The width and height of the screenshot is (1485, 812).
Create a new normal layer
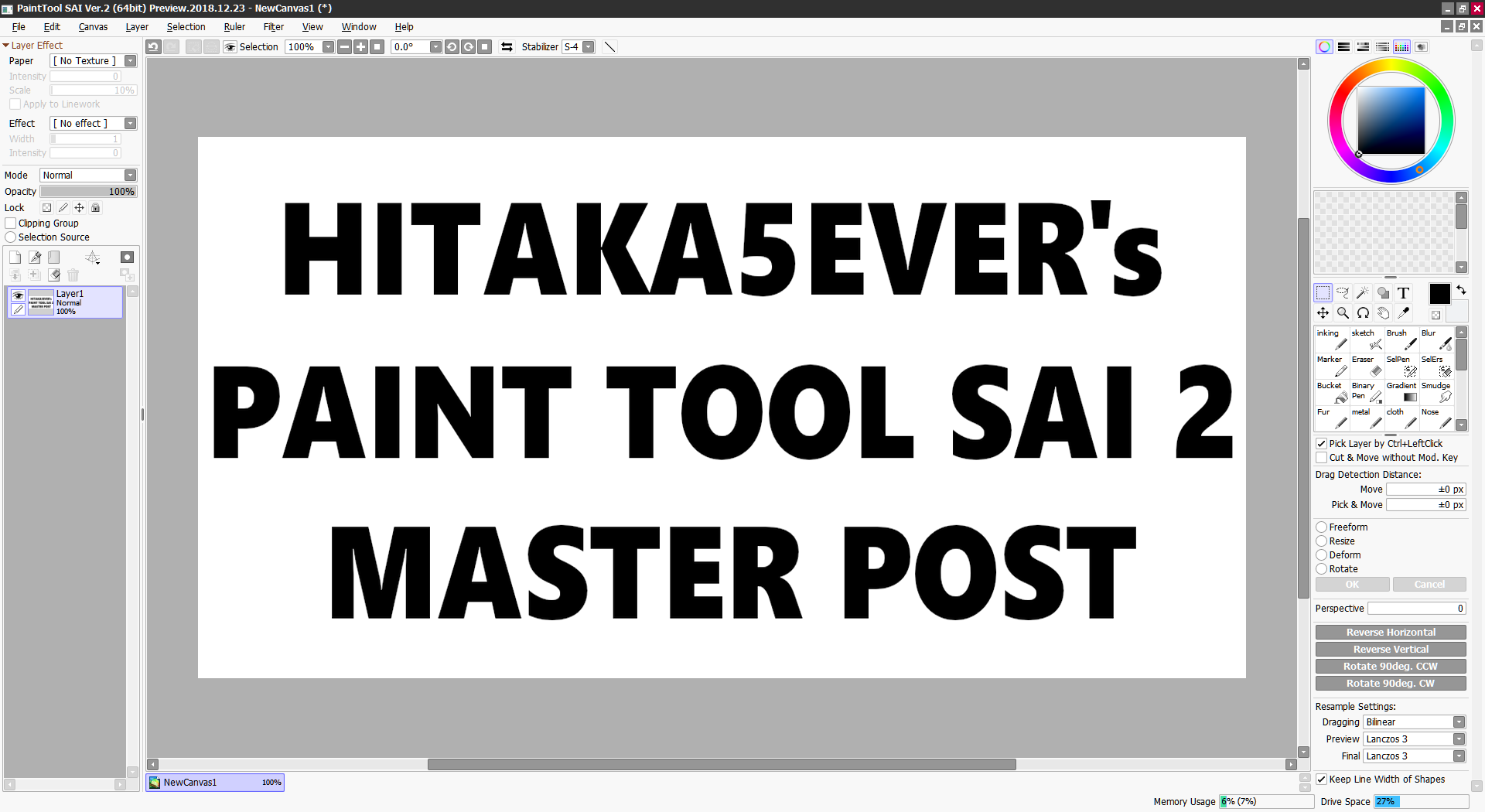tap(15, 258)
